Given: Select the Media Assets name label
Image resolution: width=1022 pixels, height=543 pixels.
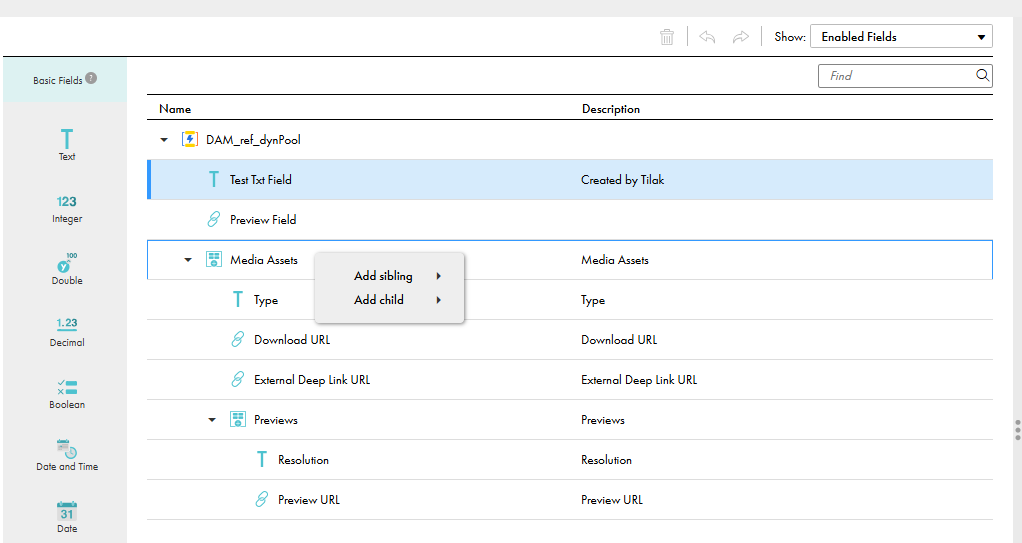Looking at the screenshot, I should 264,260.
